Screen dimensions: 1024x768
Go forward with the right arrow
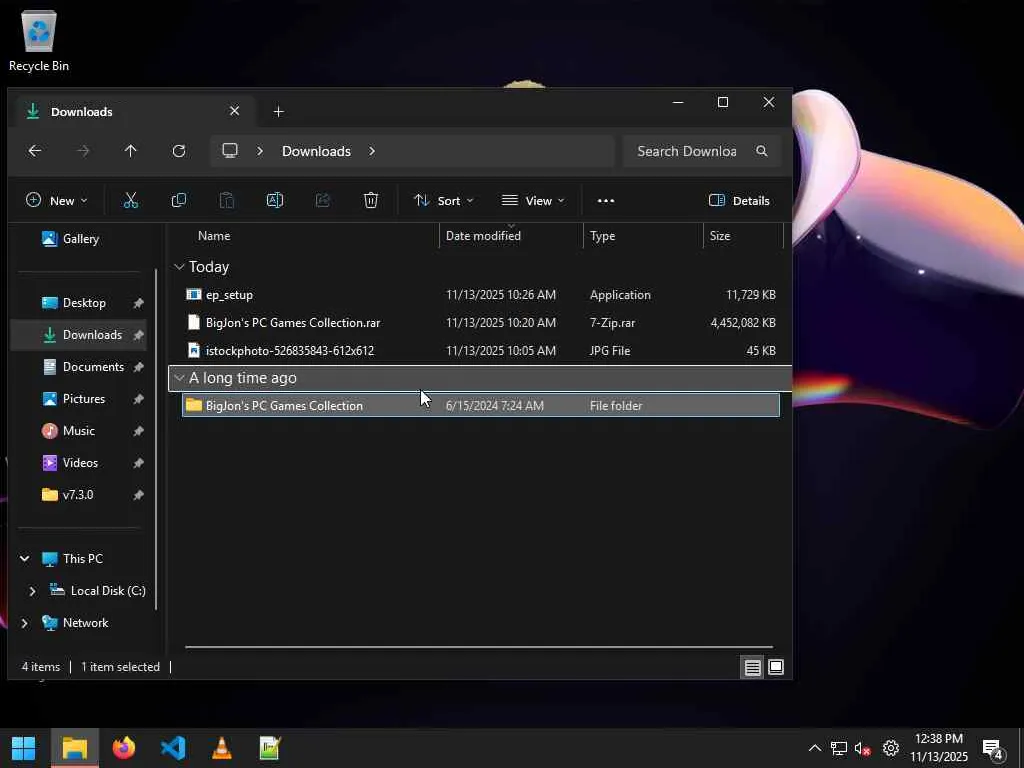pyautogui.click(x=83, y=151)
